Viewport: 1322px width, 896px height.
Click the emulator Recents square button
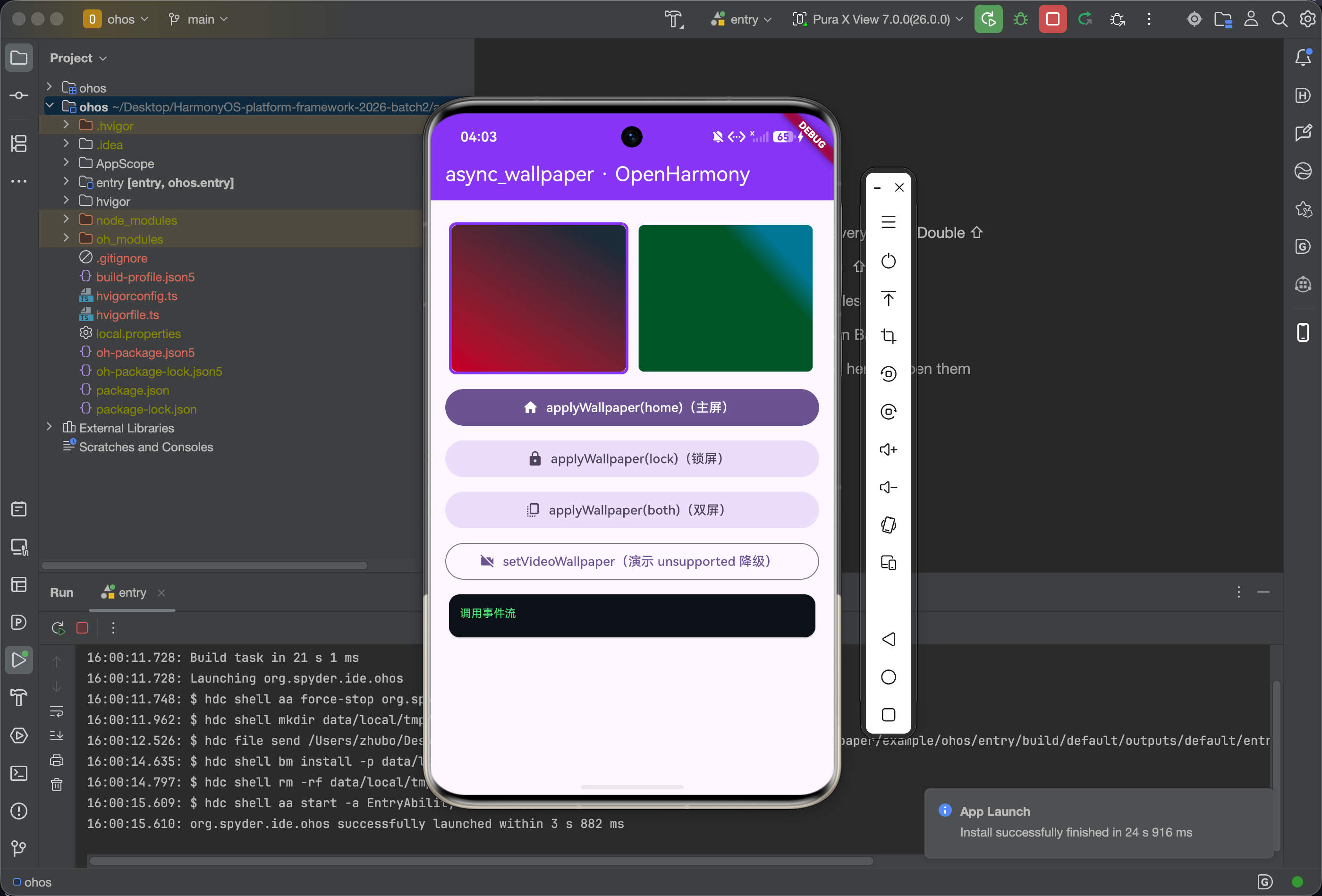889,715
